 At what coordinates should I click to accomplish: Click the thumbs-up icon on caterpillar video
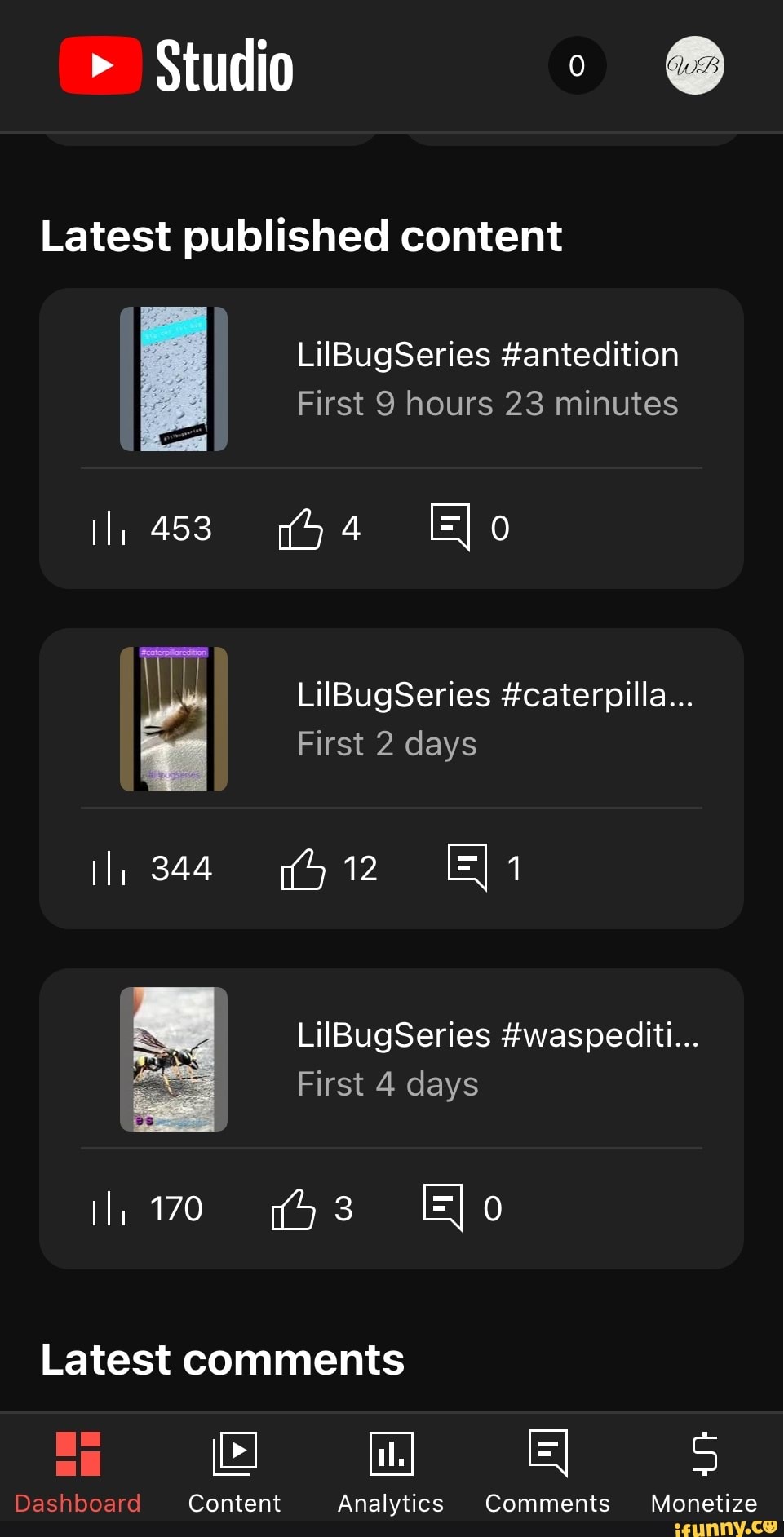click(303, 869)
